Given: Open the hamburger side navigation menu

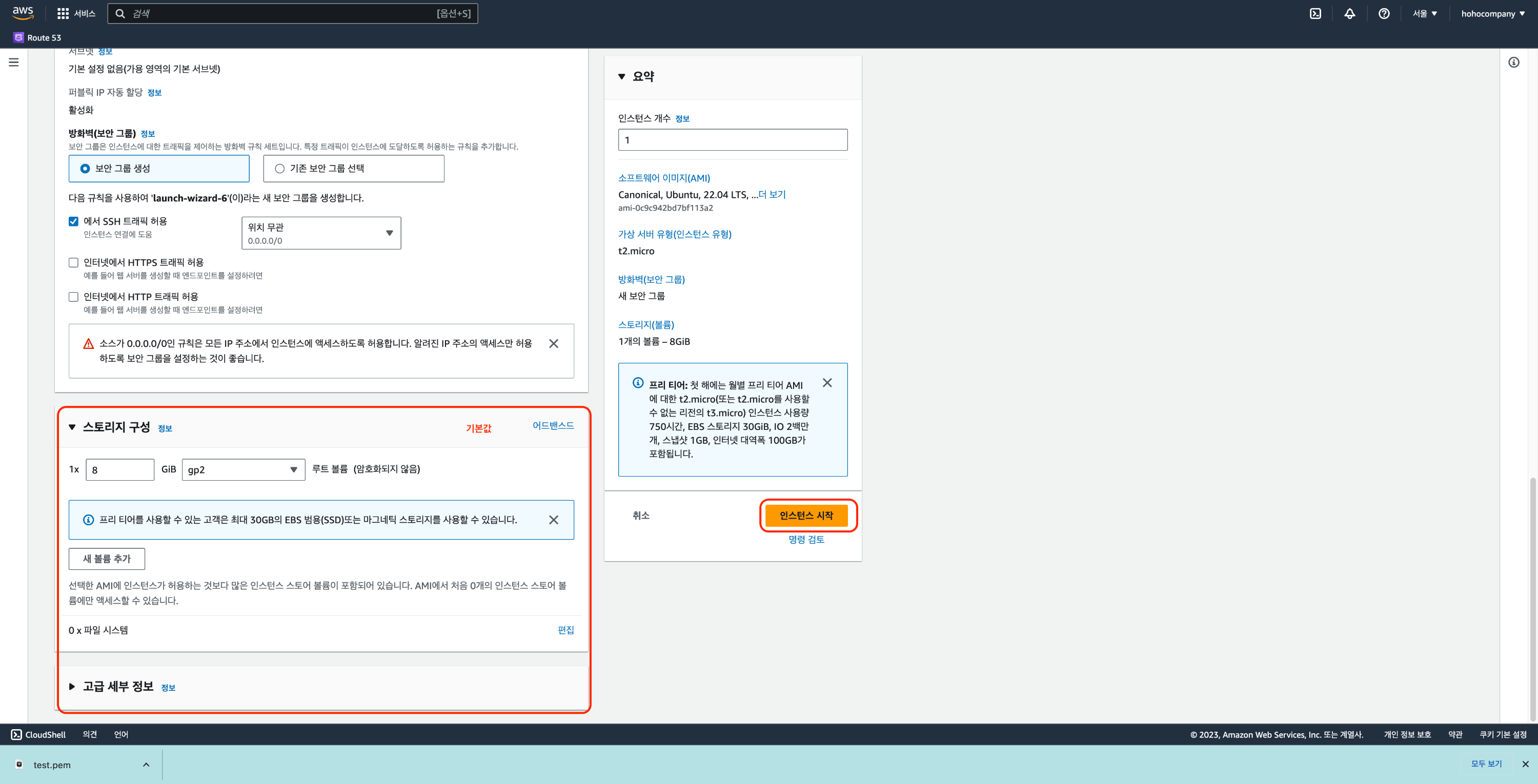Looking at the screenshot, I should click(x=14, y=62).
